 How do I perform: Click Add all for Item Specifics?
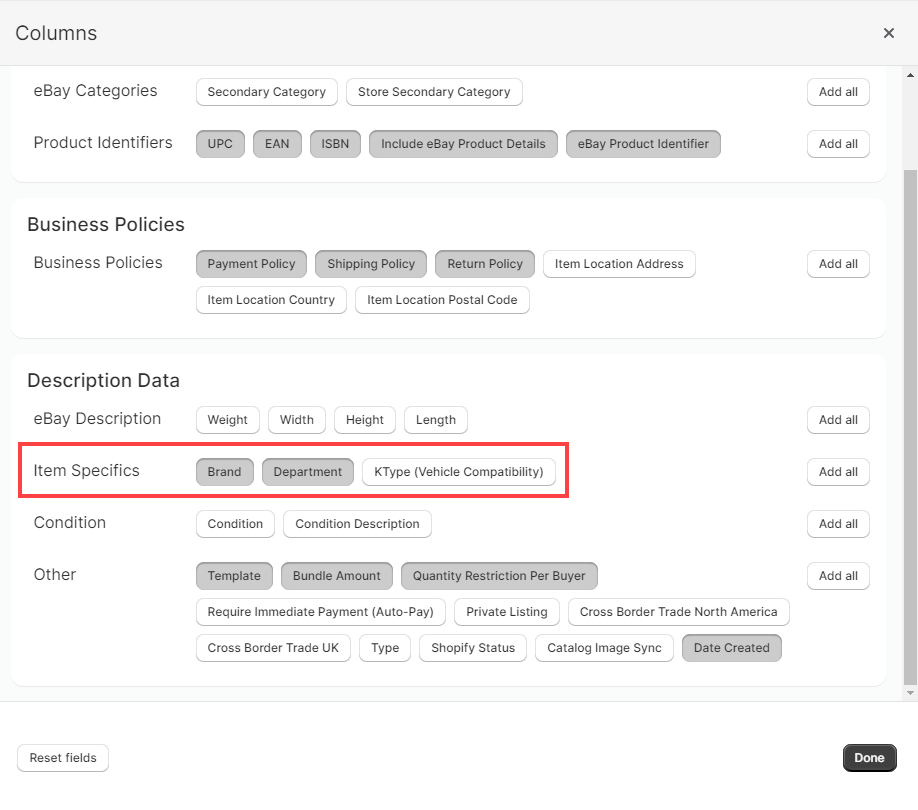(838, 472)
